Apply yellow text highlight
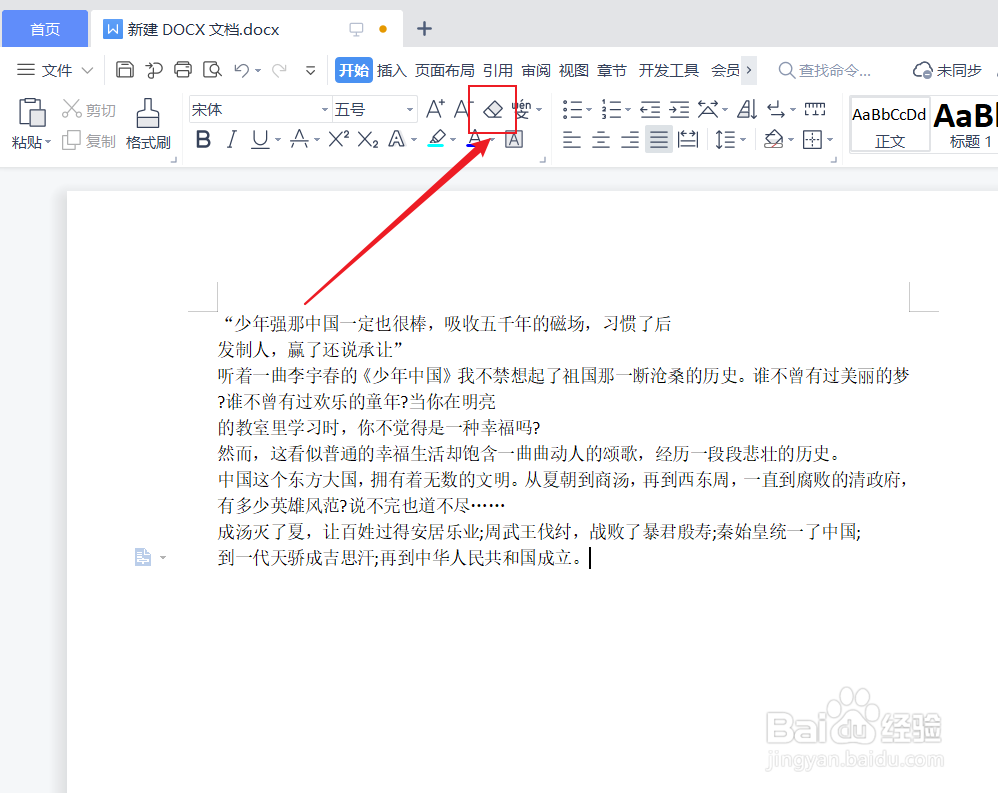998x793 pixels. pyautogui.click(x=438, y=139)
